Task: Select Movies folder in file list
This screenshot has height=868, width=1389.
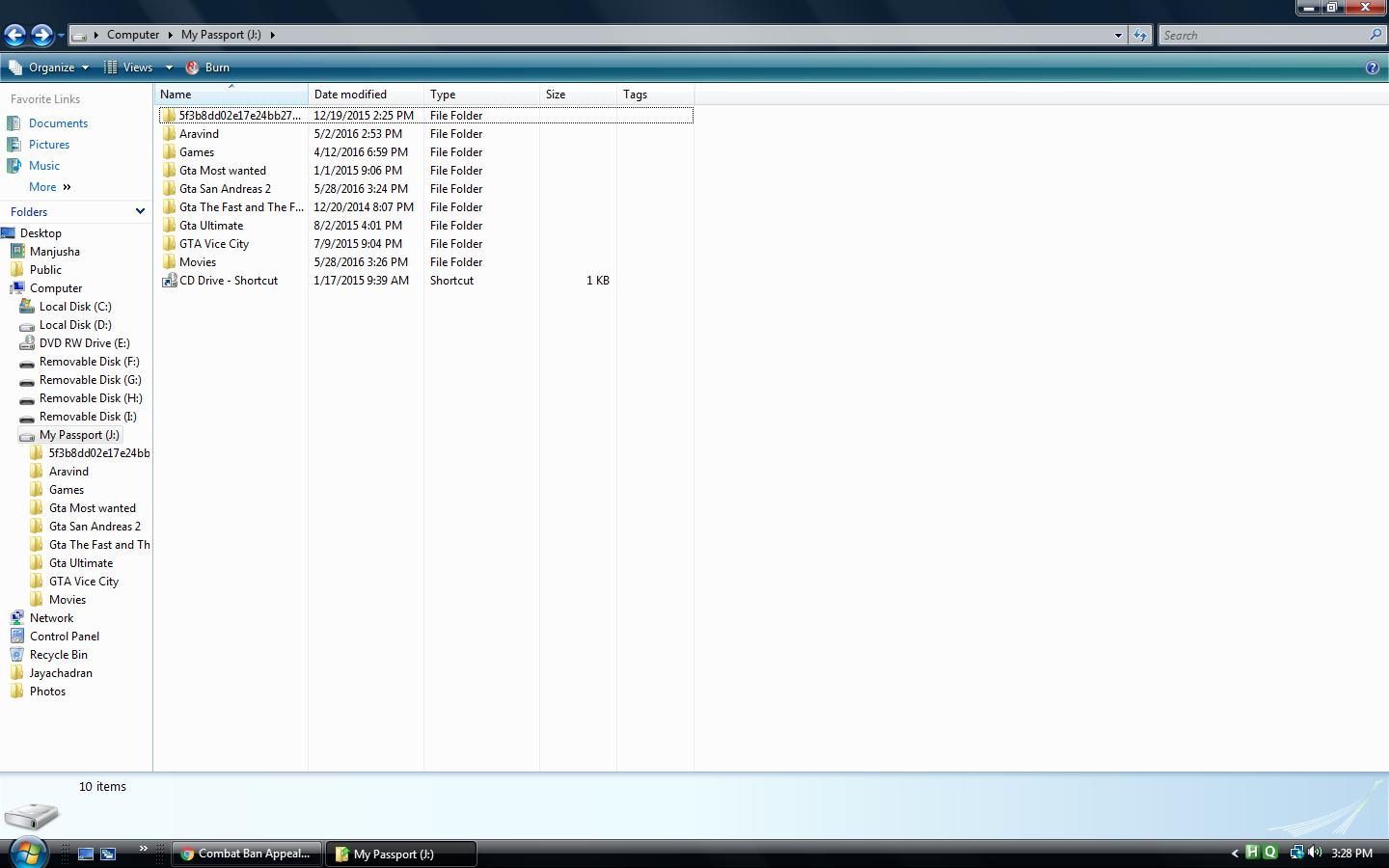Action: pos(197,262)
